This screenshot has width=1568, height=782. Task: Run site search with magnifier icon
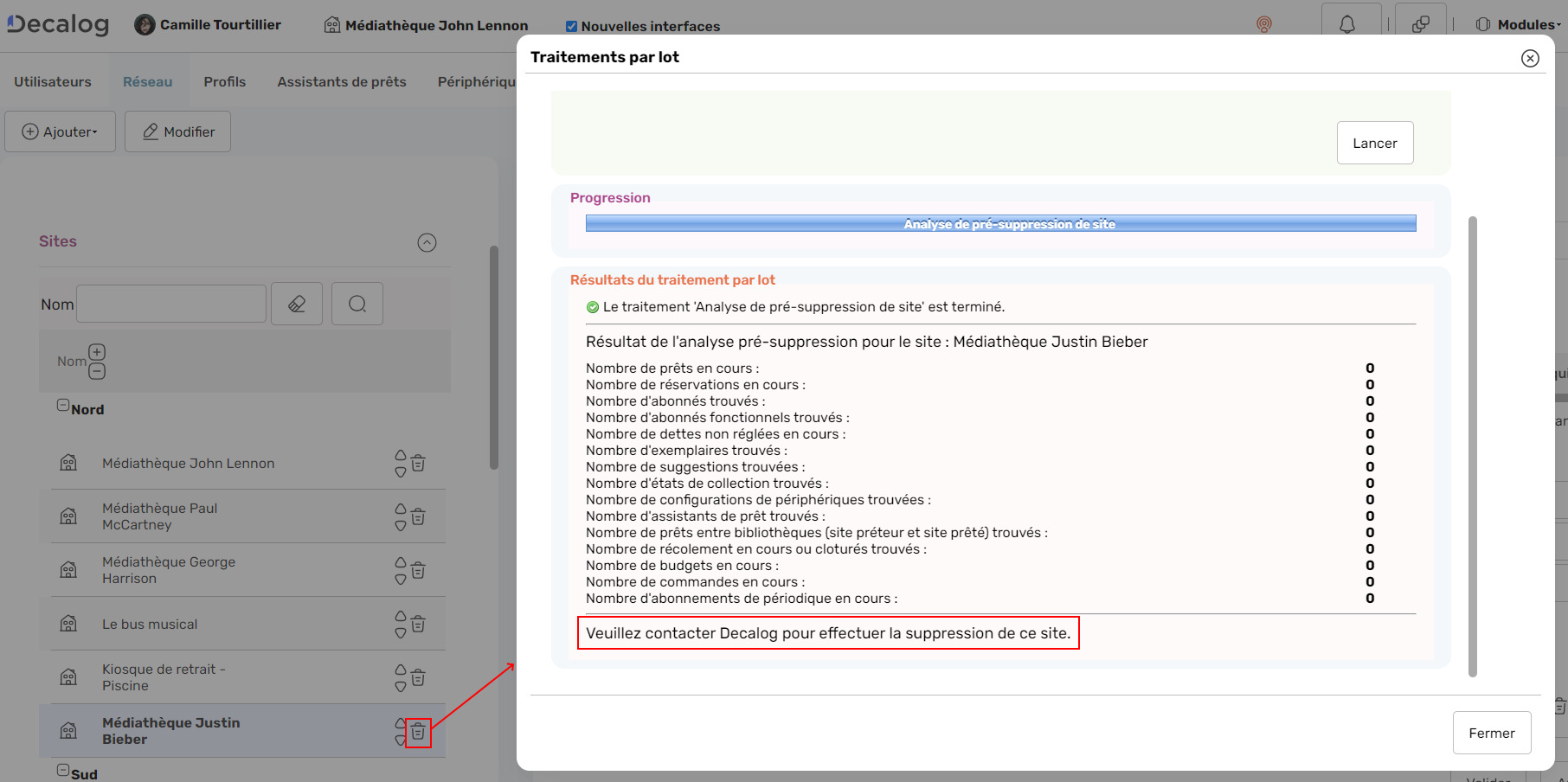tap(357, 303)
